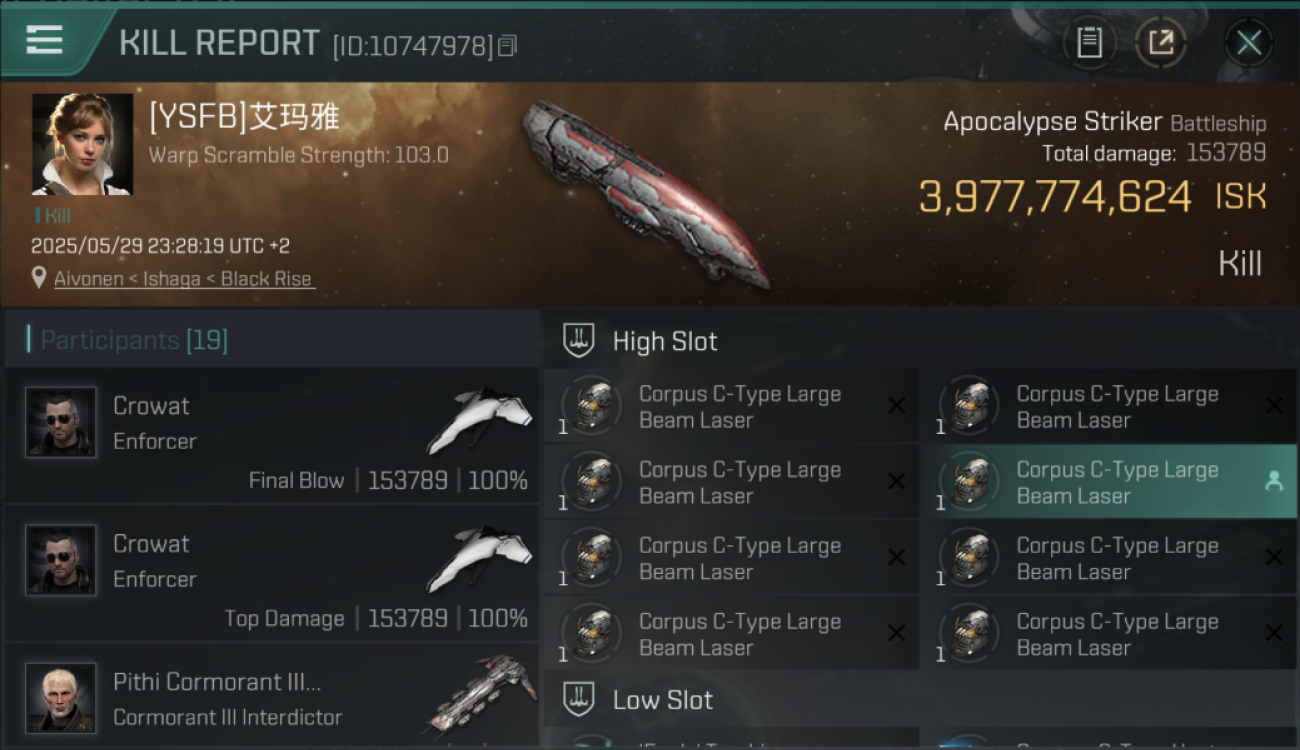The height and width of the screenshot is (750, 1300).
Task: Open the hamburger menu at top left
Action: pos(45,40)
